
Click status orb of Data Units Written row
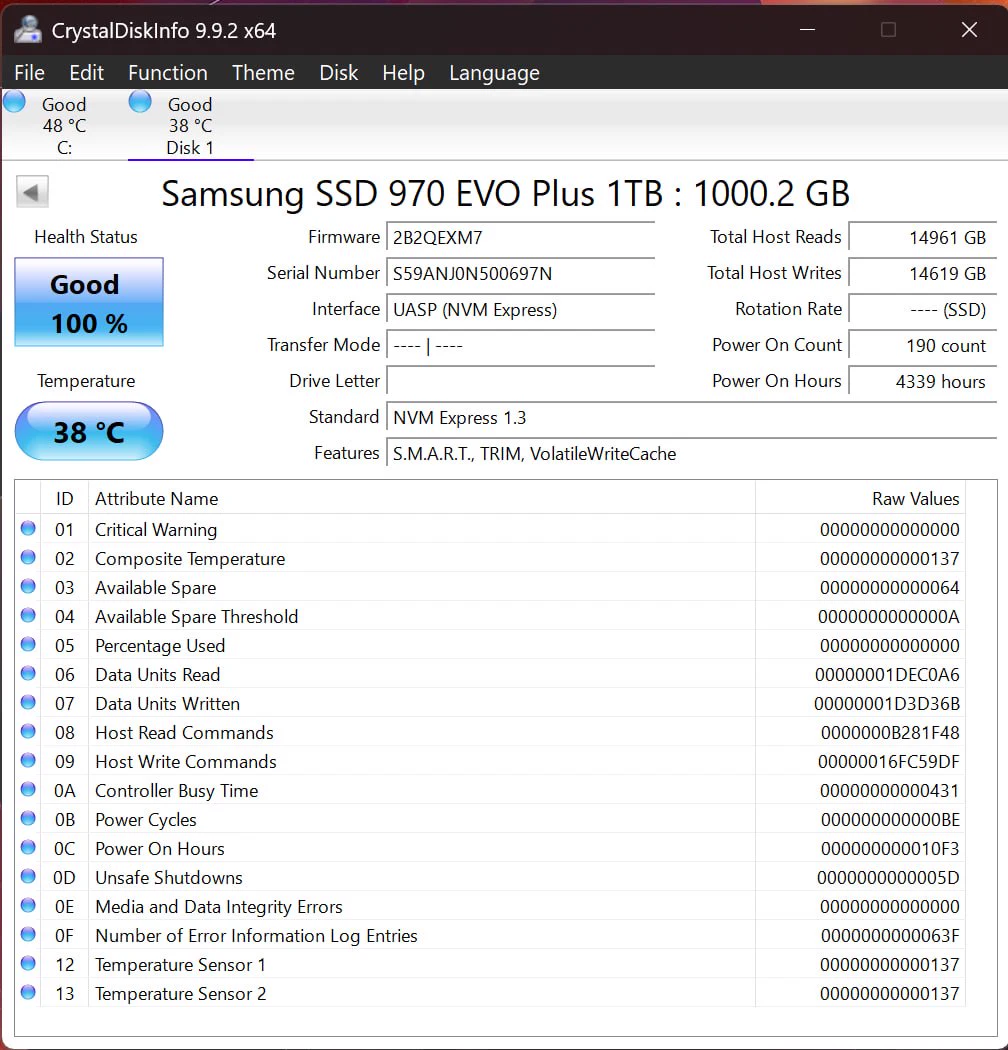coord(28,702)
